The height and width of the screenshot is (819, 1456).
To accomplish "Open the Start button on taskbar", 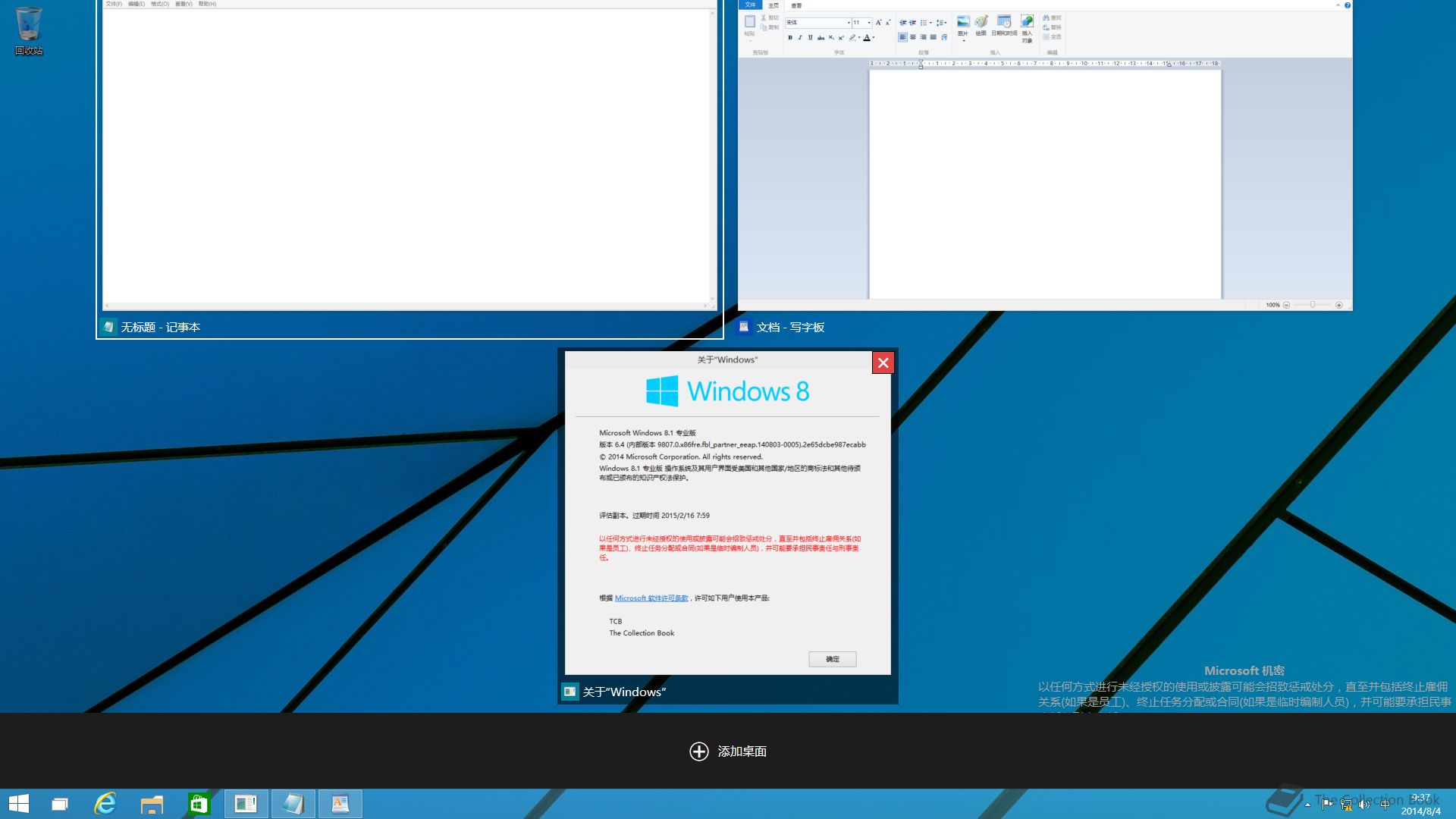I will (x=19, y=804).
